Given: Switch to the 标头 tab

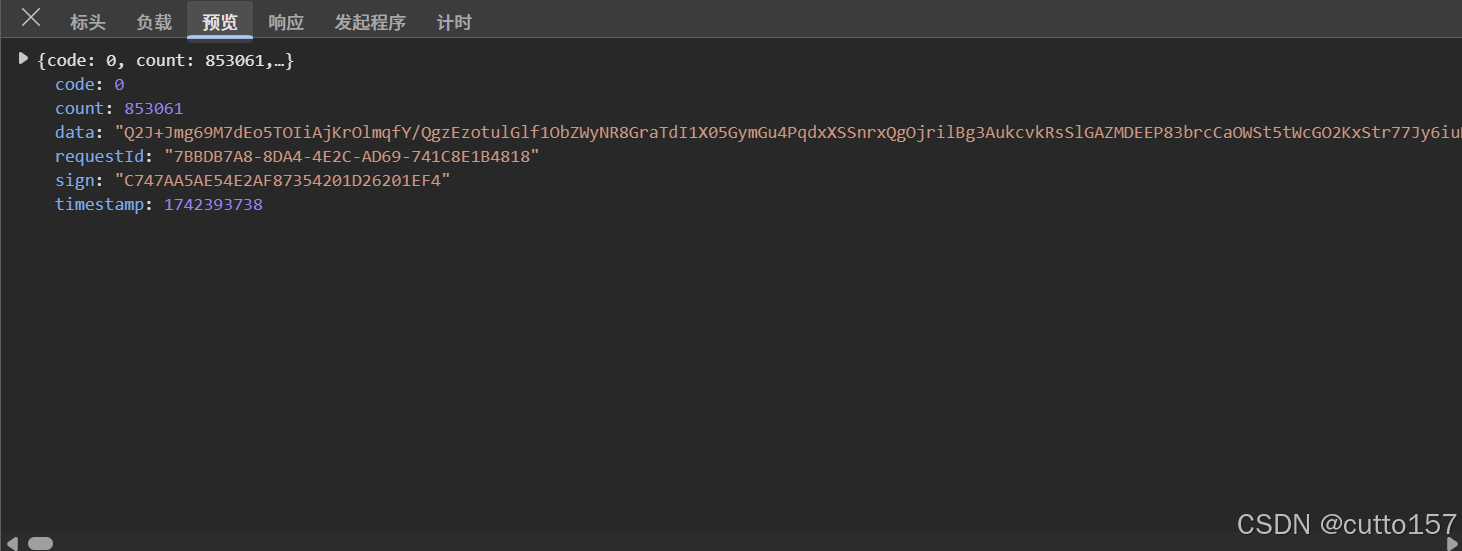Looking at the screenshot, I should point(88,22).
